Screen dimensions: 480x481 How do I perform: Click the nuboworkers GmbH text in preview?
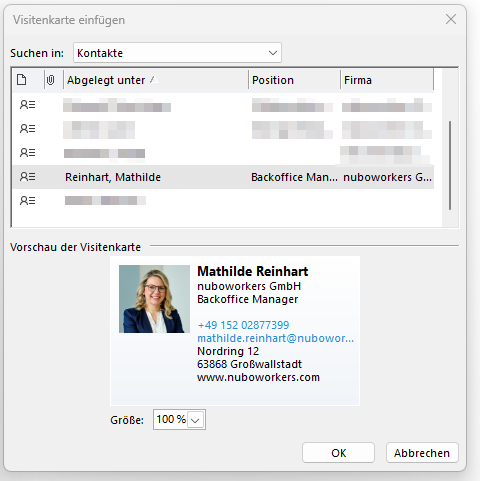click(x=249, y=286)
